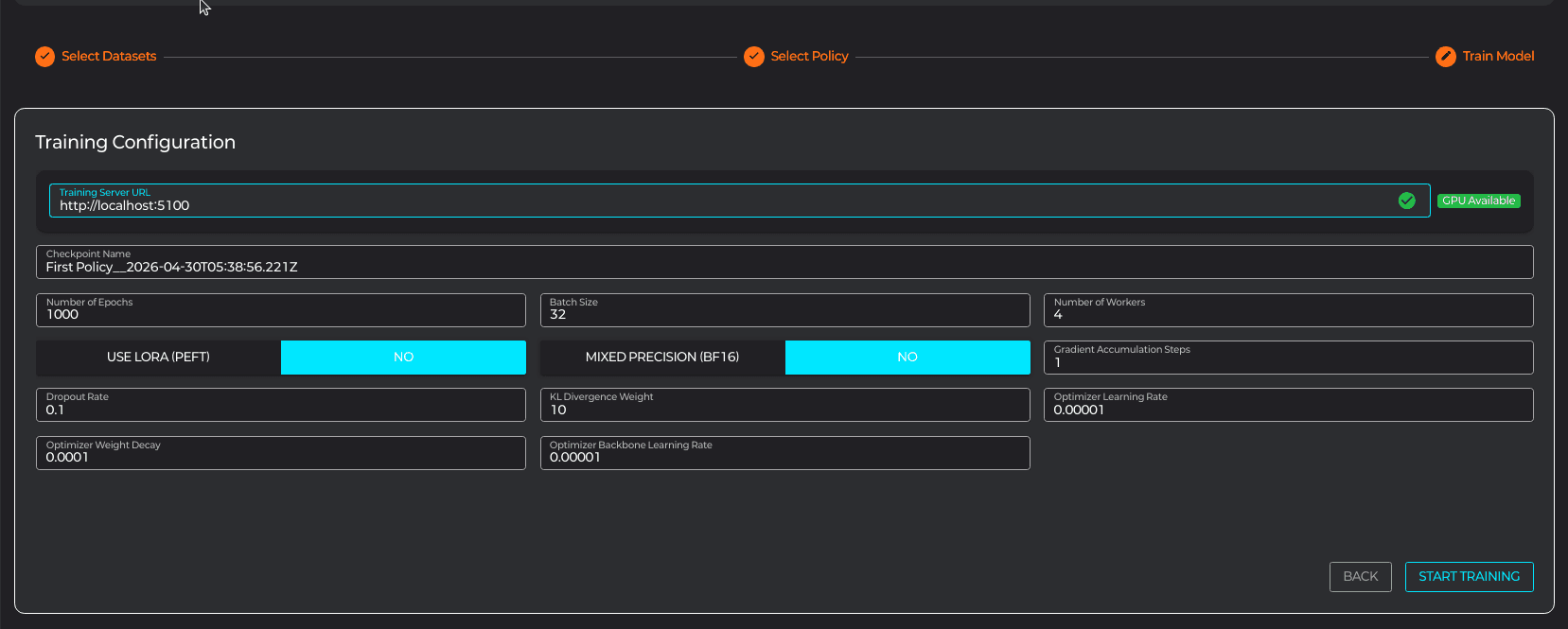Edit the KL Divergence Weight field
The width and height of the screenshot is (1568, 629).
tap(784, 405)
